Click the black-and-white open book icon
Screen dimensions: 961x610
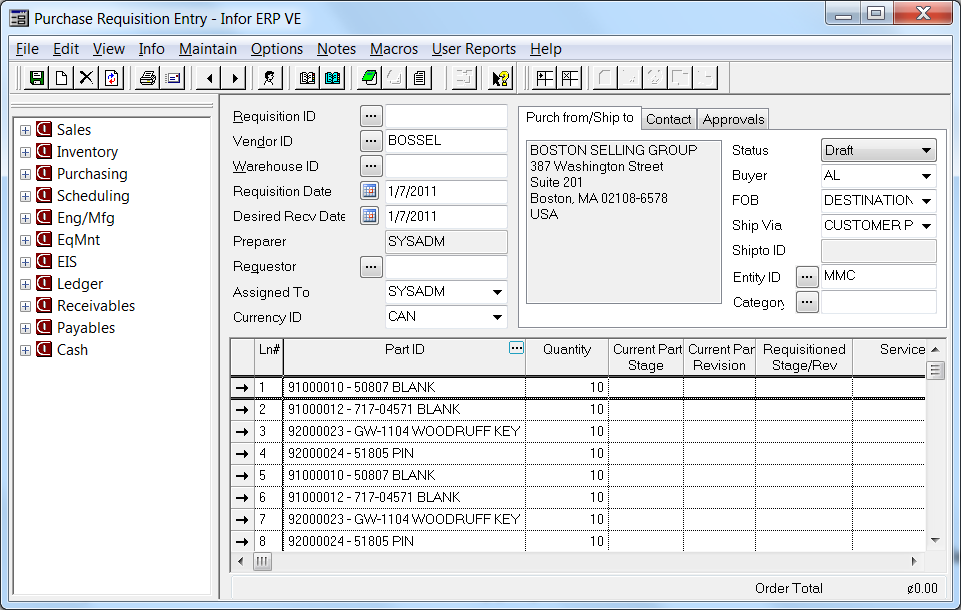tap(307, 78)
